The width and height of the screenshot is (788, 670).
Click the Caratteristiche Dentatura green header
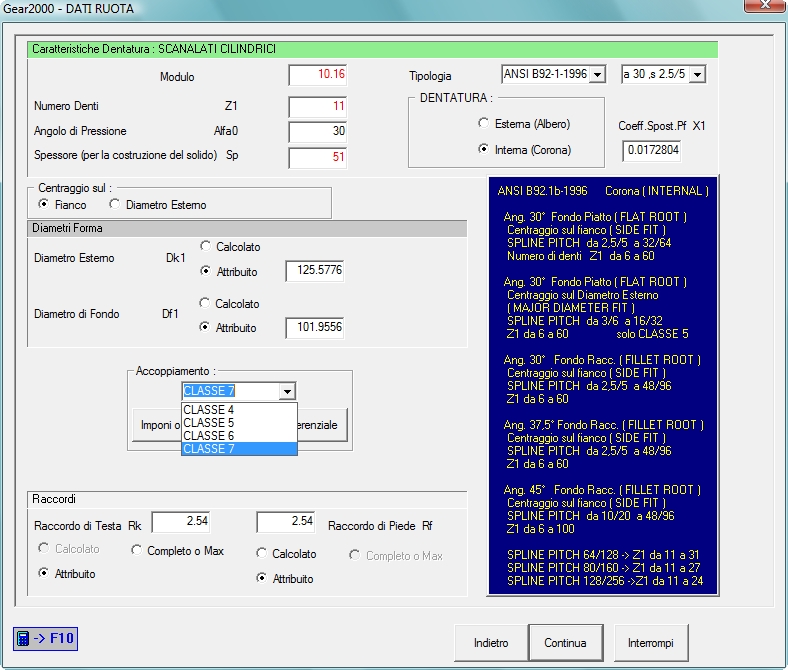coord(372,49)
